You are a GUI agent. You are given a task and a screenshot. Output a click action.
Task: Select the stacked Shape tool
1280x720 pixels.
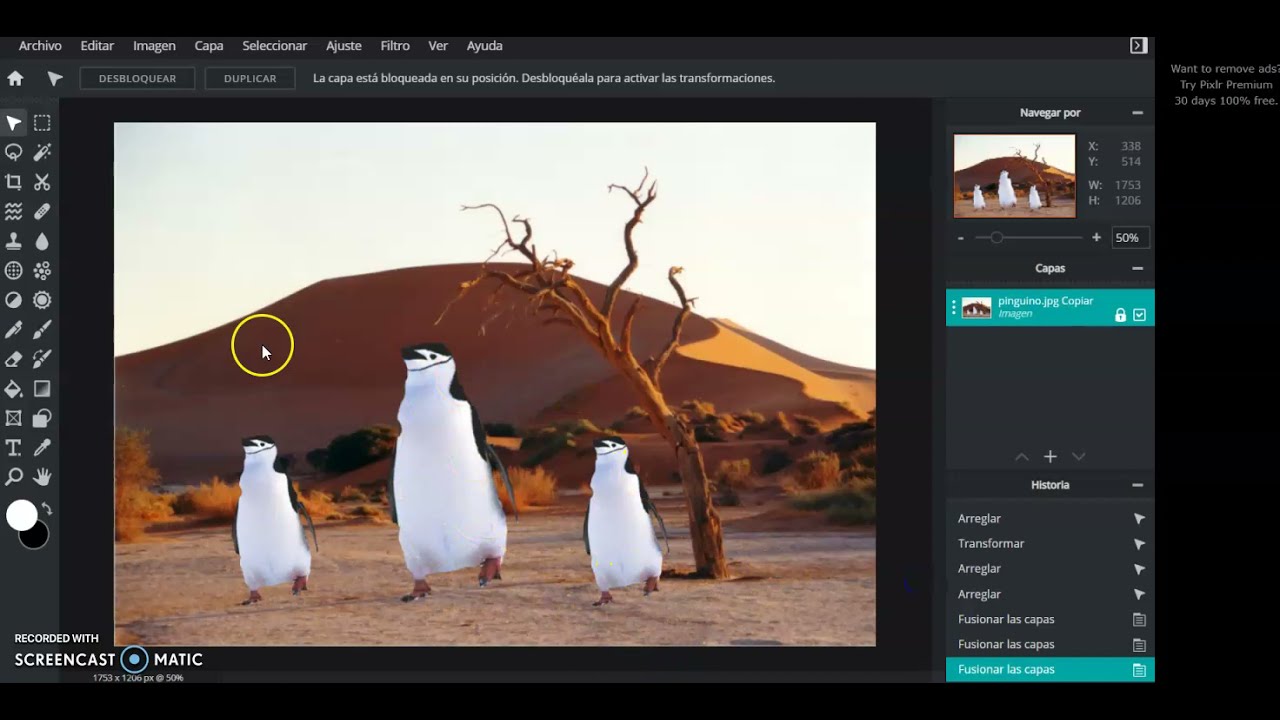pos(42,418)
